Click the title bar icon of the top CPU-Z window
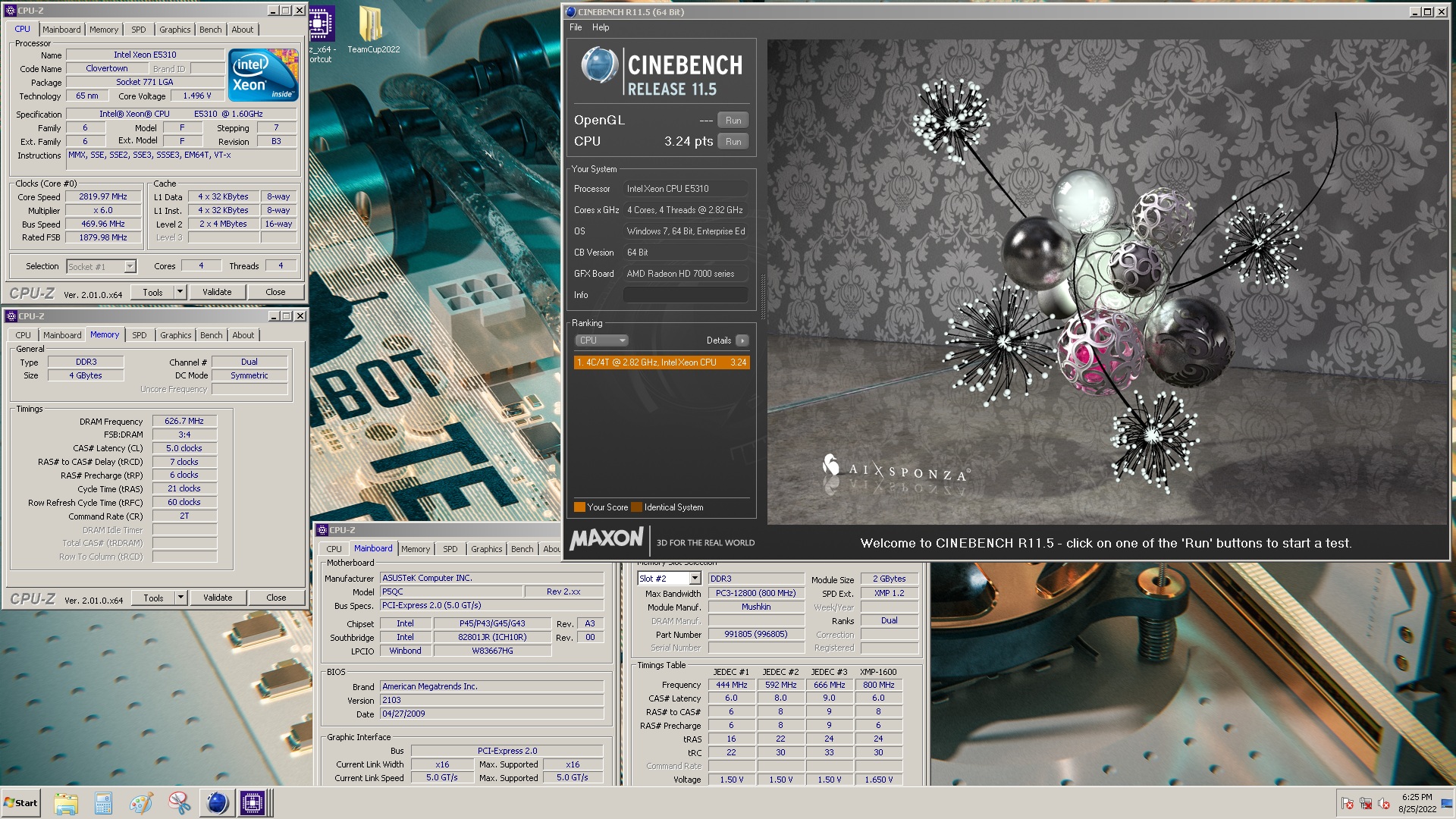The height and width of the screenshot is (819, 1456). [11, 11]
